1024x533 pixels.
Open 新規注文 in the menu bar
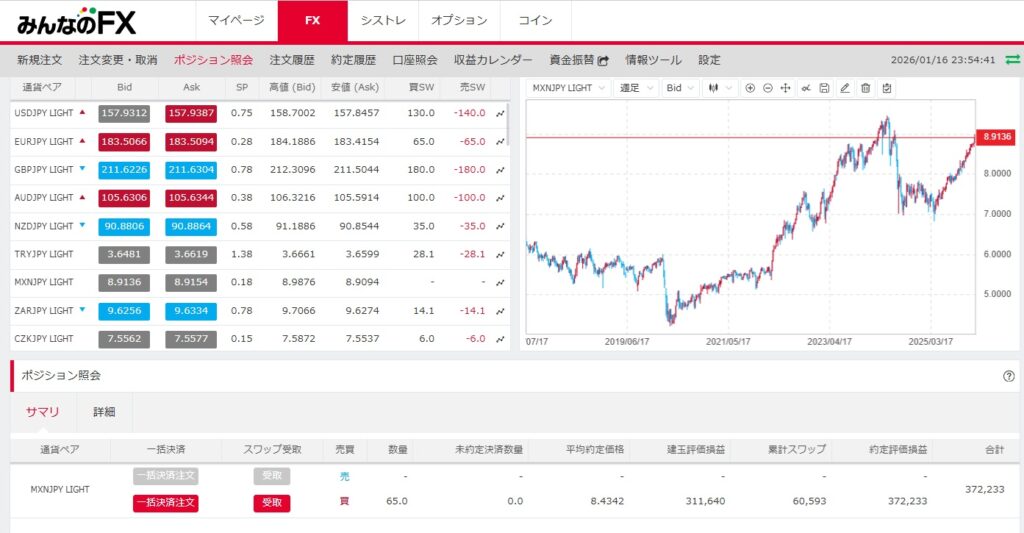pos(40,60)
